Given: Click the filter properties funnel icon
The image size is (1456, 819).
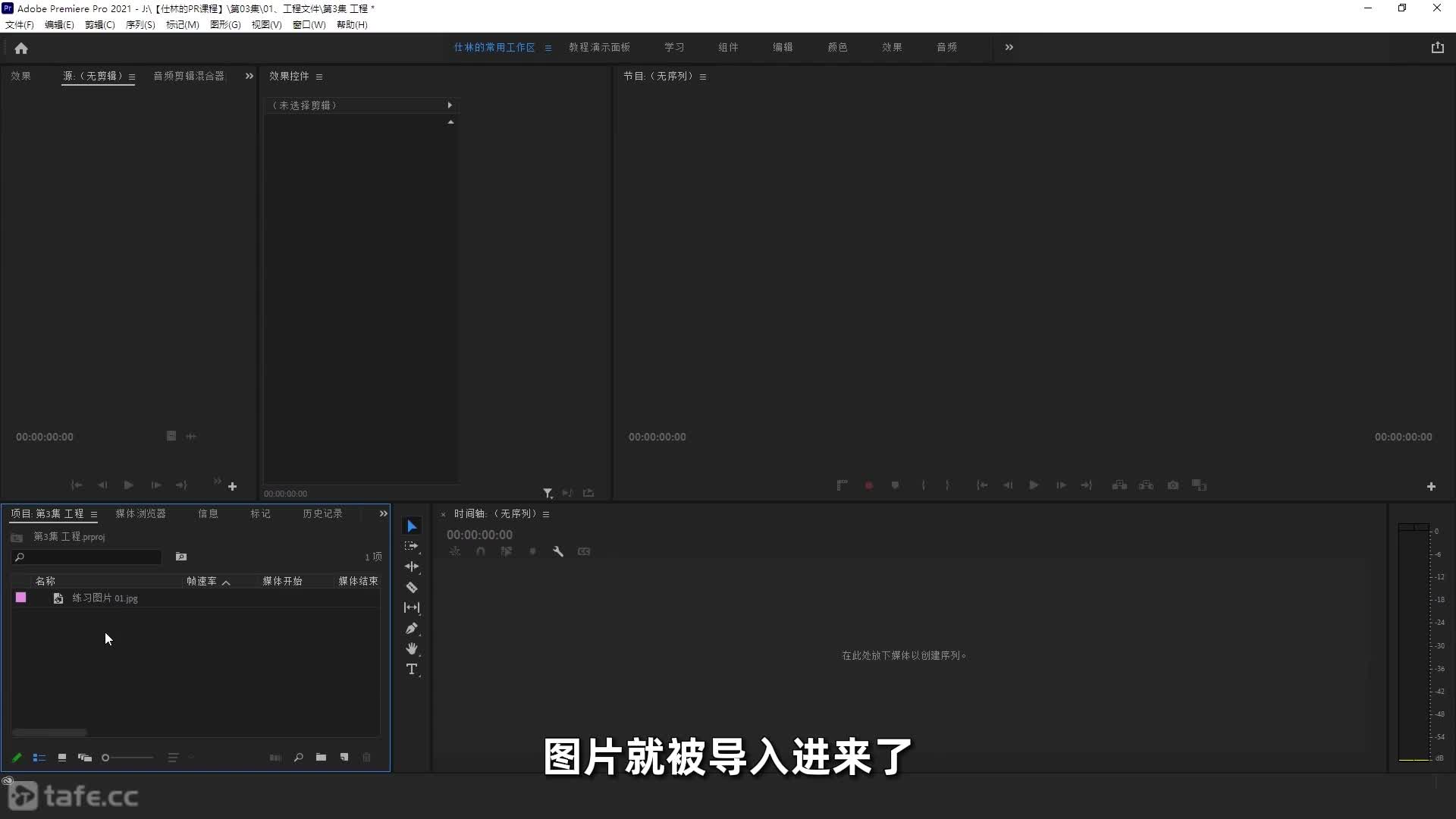Looking at the screenshot, I should click(x=548, y=493).
